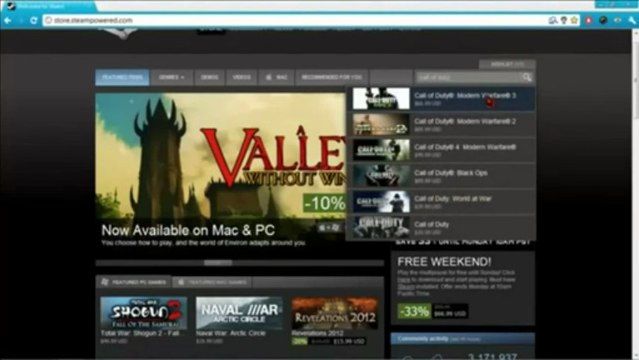Open the Mac tab with Apple logo
The width and height of the screenshot is (639, 360).
point(276,77)
